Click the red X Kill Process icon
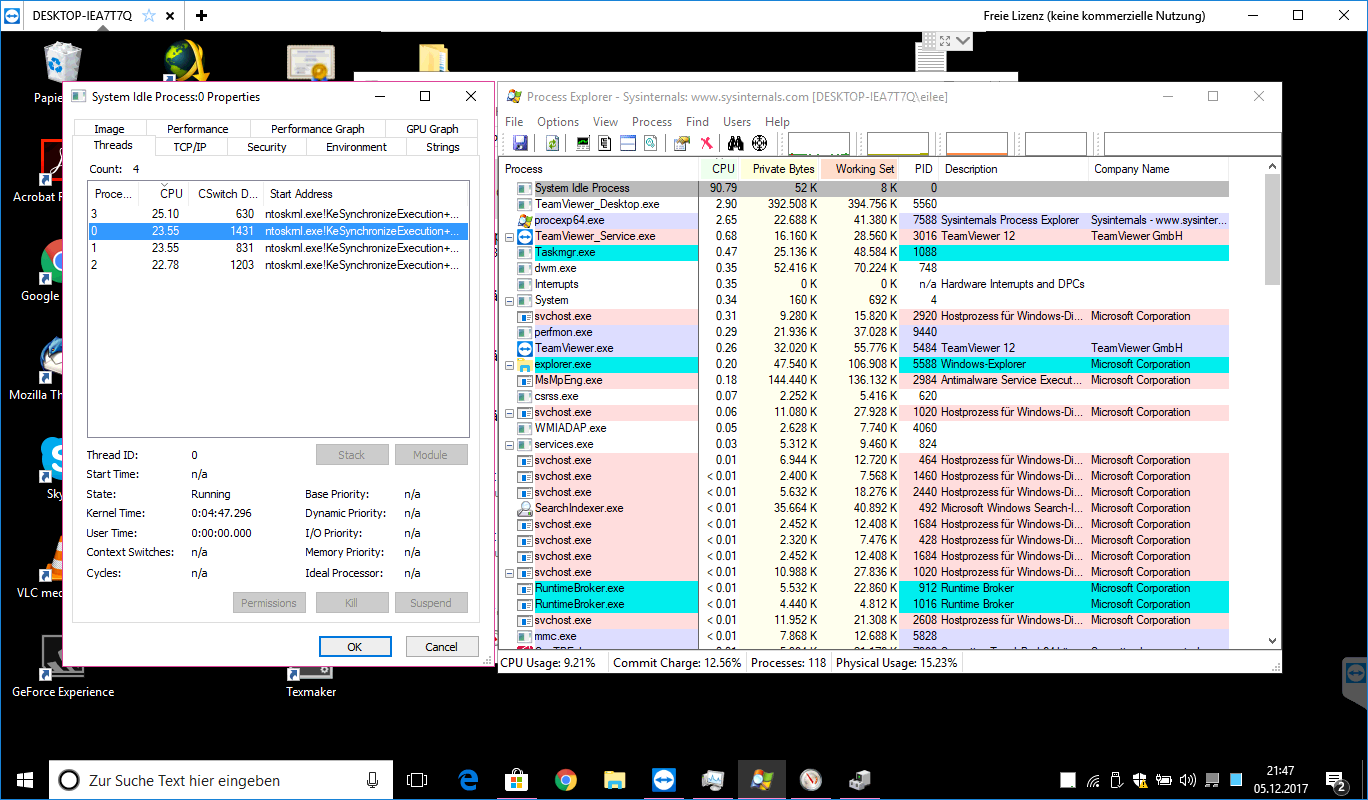 coord(706,144)
